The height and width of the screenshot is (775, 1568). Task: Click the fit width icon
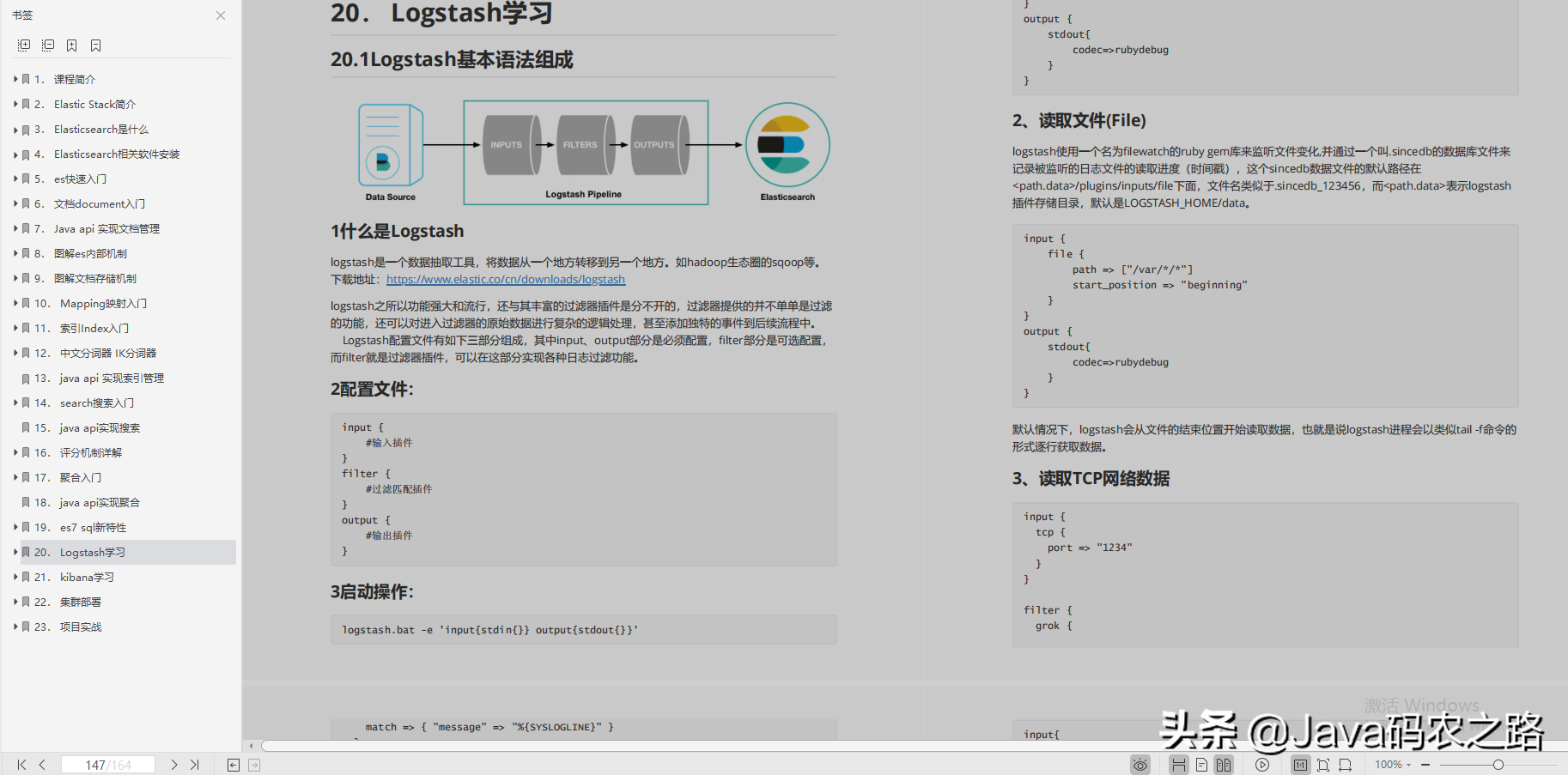click(1345, 765)
